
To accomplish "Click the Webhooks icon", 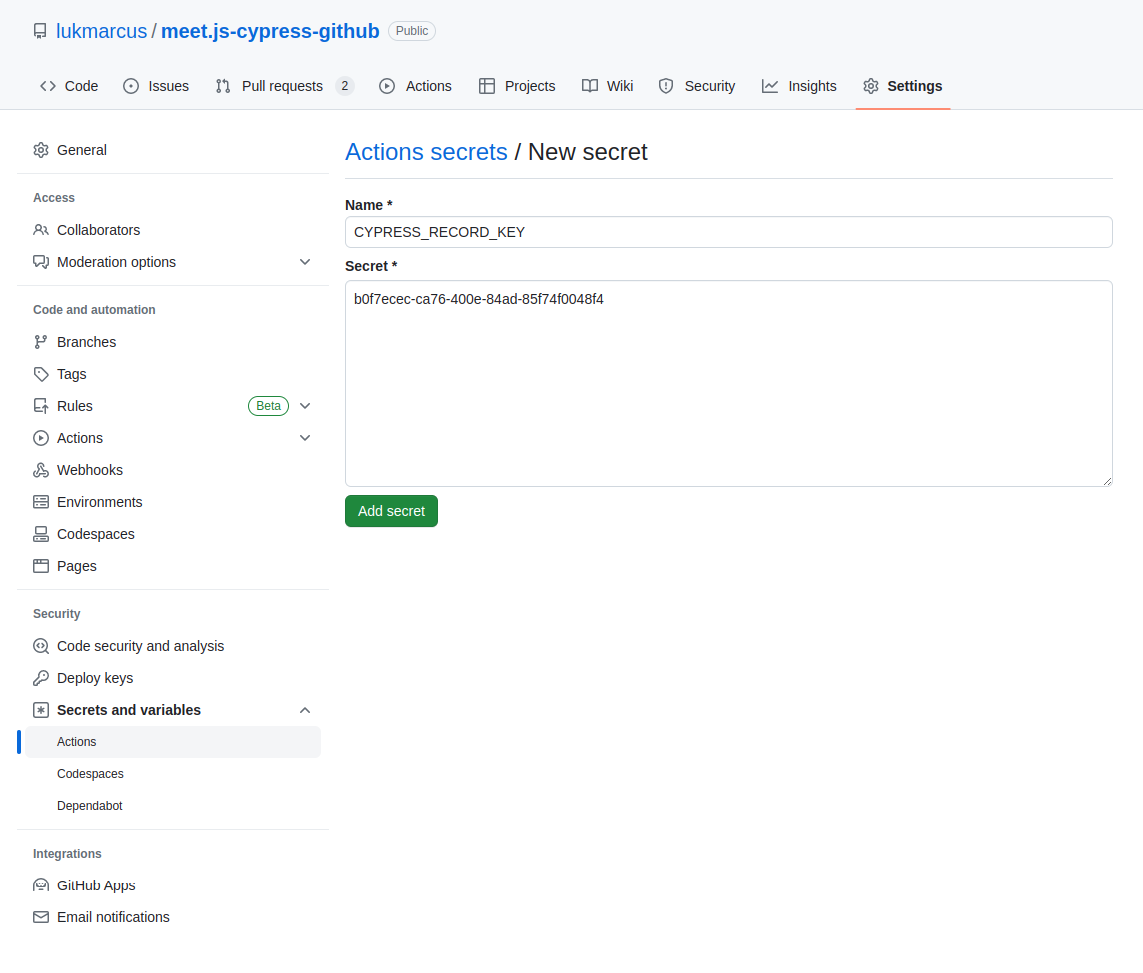I will click(41, 471).
